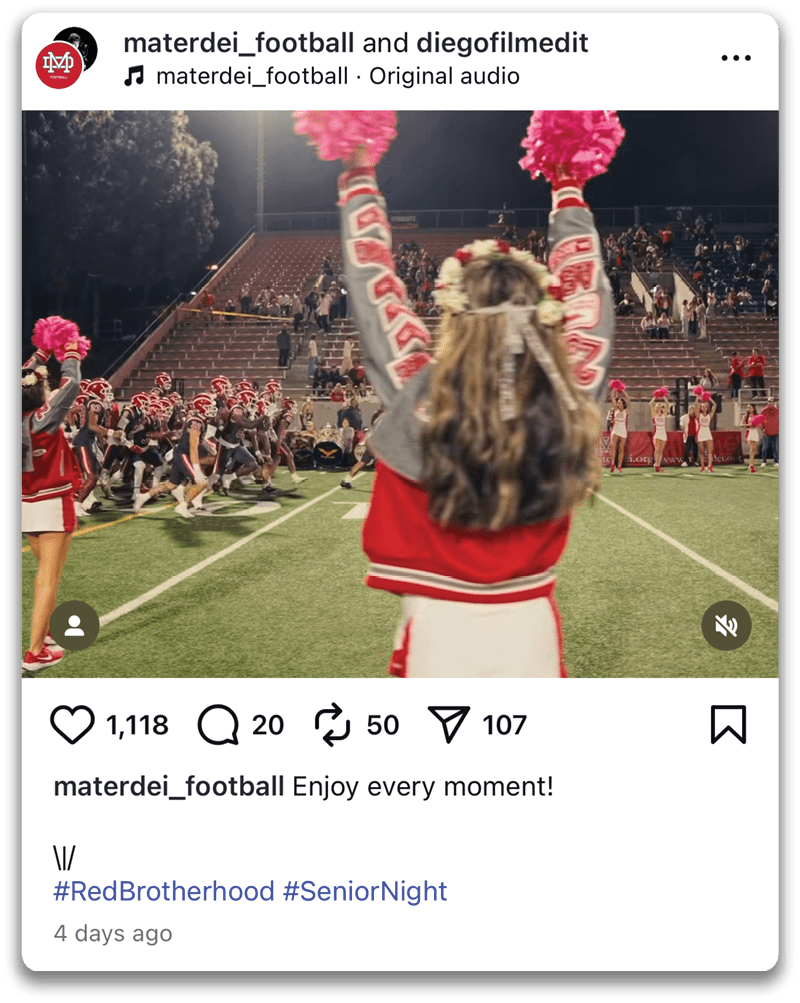
Task: Click the 4 days ago timestamp
Action: click(x=113, y=933)
